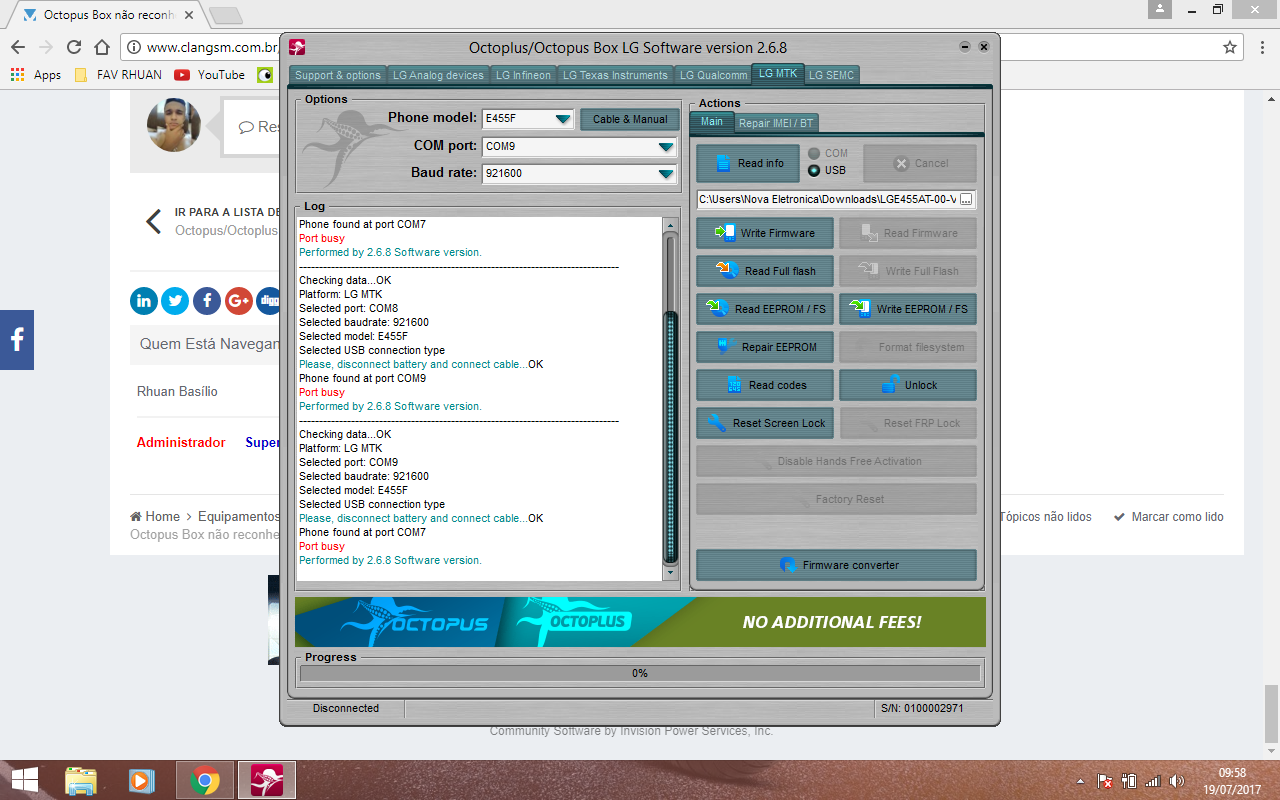The width and height of the screenshot is (1280, 800).
Task: Open the firmware file browse button
Action: click(x=966, y=199)
